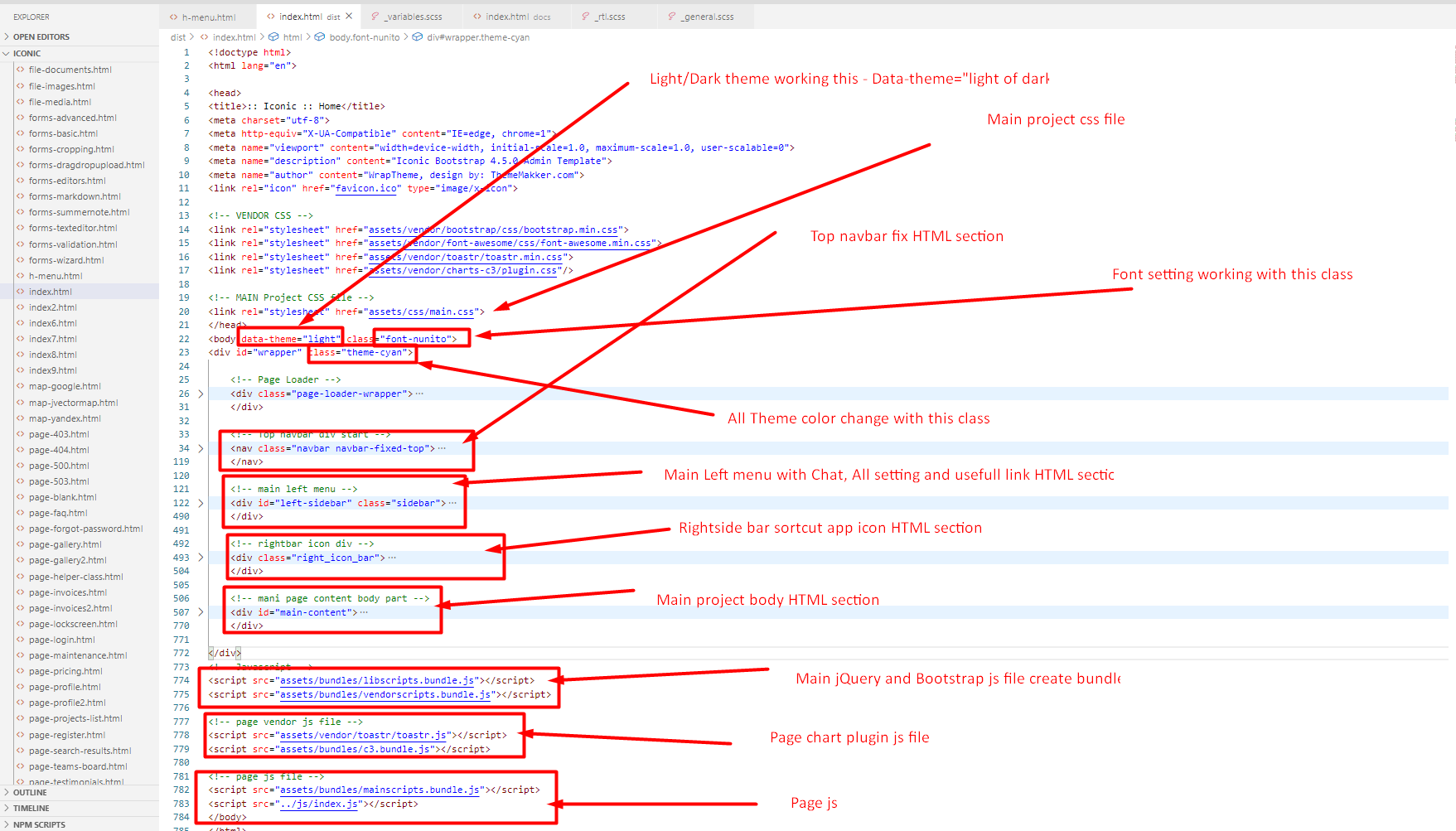Click the div#wrapper.theme-cyan breadcrumb symbol icon
Viewport: 1456px width, 831px height.
pyautogui.click(x=418, y=37)
